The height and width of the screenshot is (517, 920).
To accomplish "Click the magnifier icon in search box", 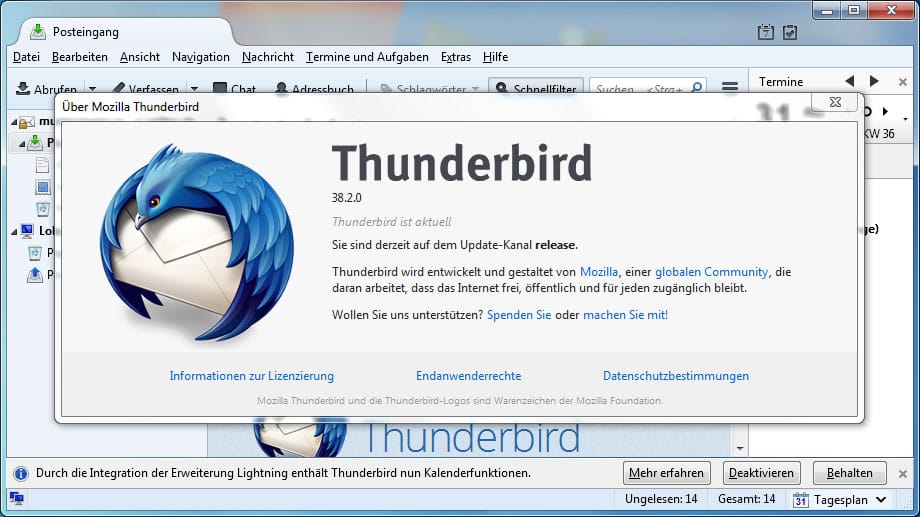I will [696, 88].
